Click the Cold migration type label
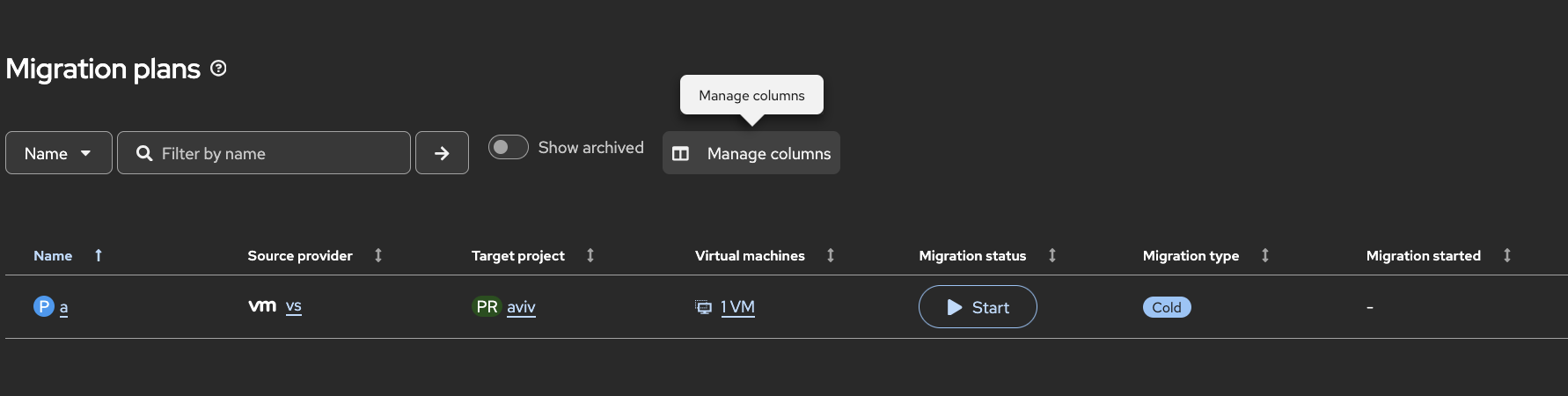The image size is (1568, 396). point(1167,307)
